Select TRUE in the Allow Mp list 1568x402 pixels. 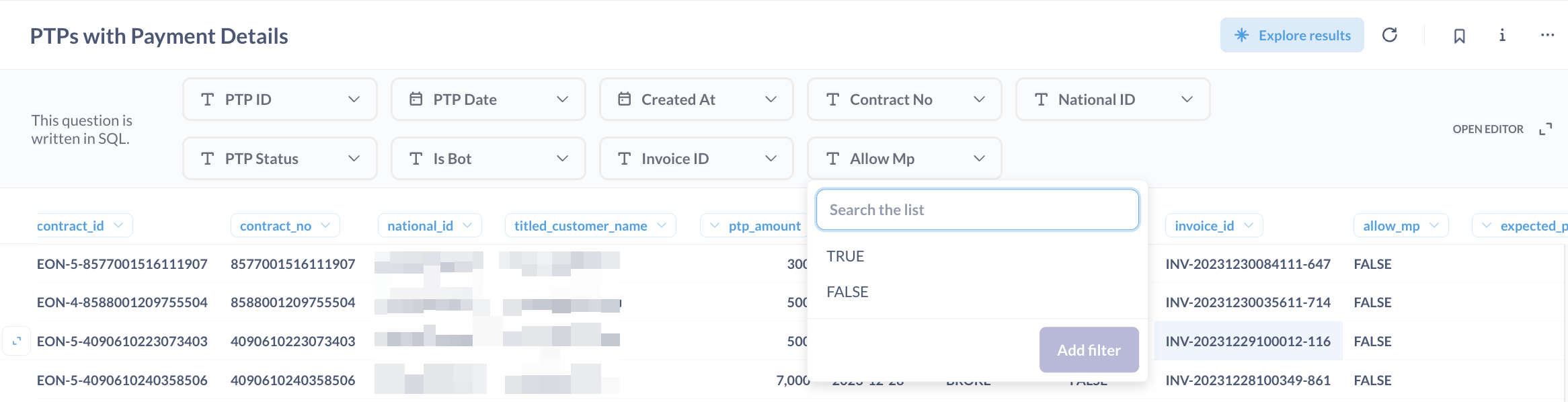[x=845, y=256]
